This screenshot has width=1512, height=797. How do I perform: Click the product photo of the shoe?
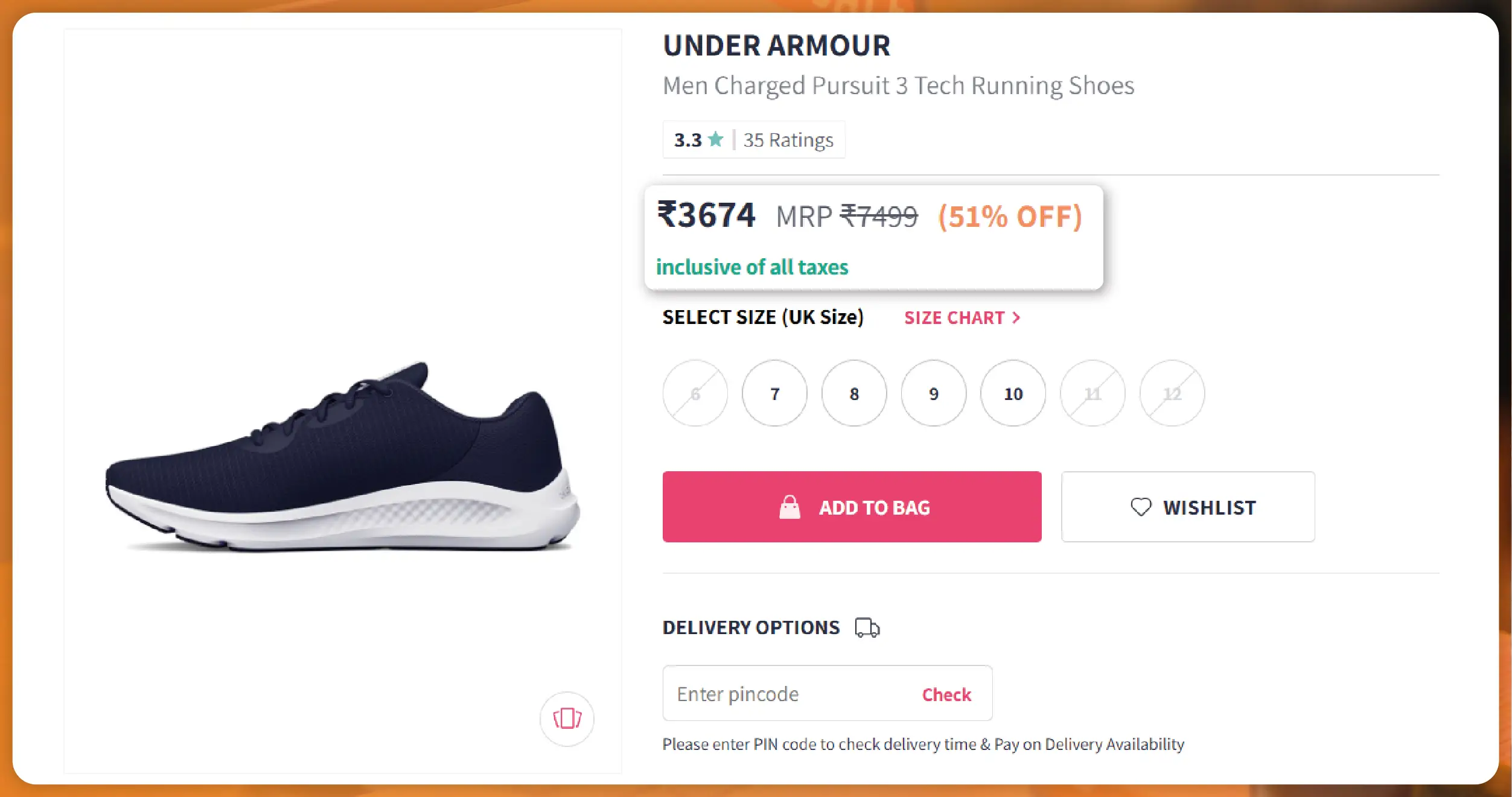342,398
